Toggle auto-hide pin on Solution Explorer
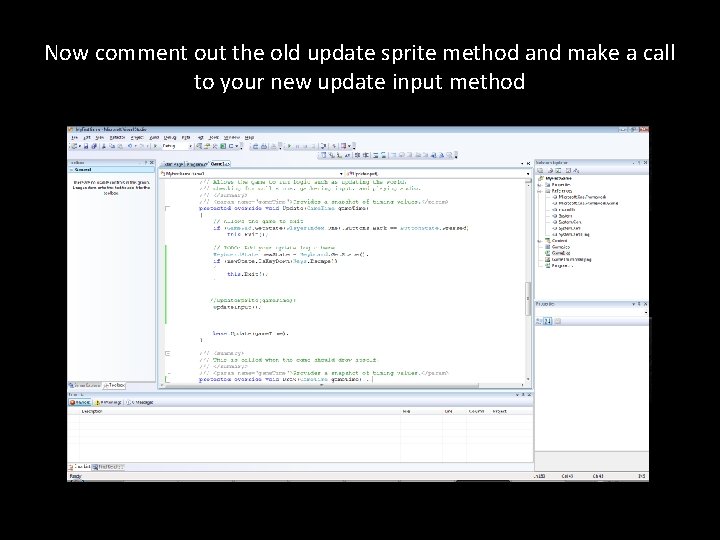This screenshot has height=540, width=720. pos(639,163)
